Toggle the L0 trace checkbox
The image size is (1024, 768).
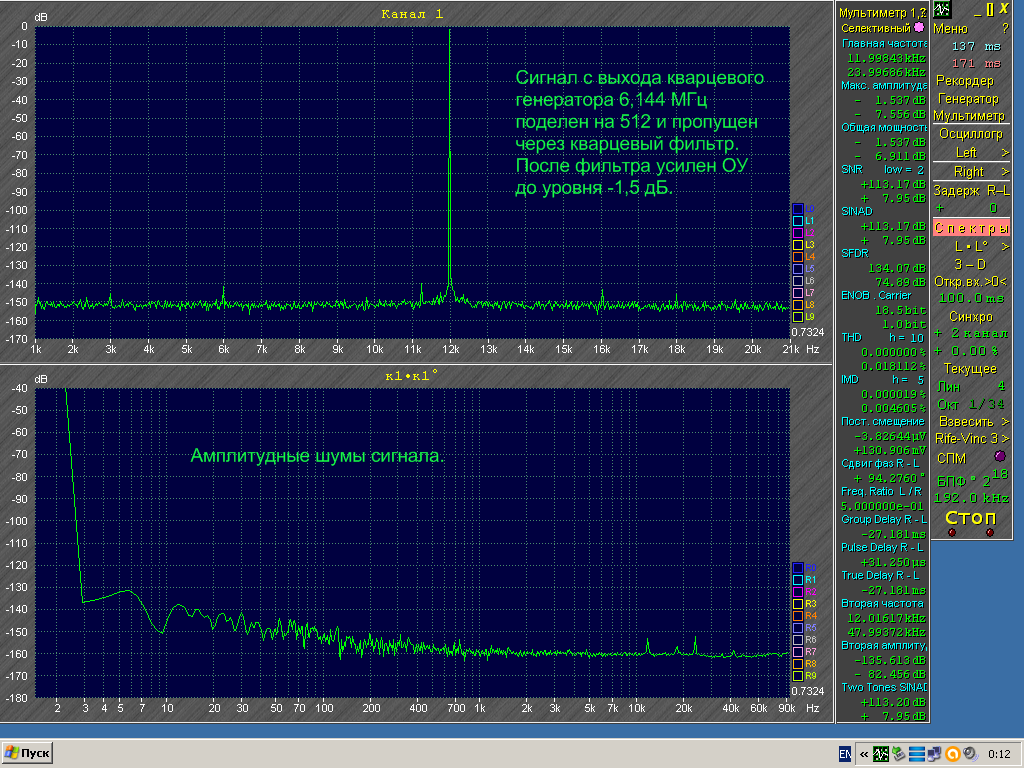coord(797,209)
